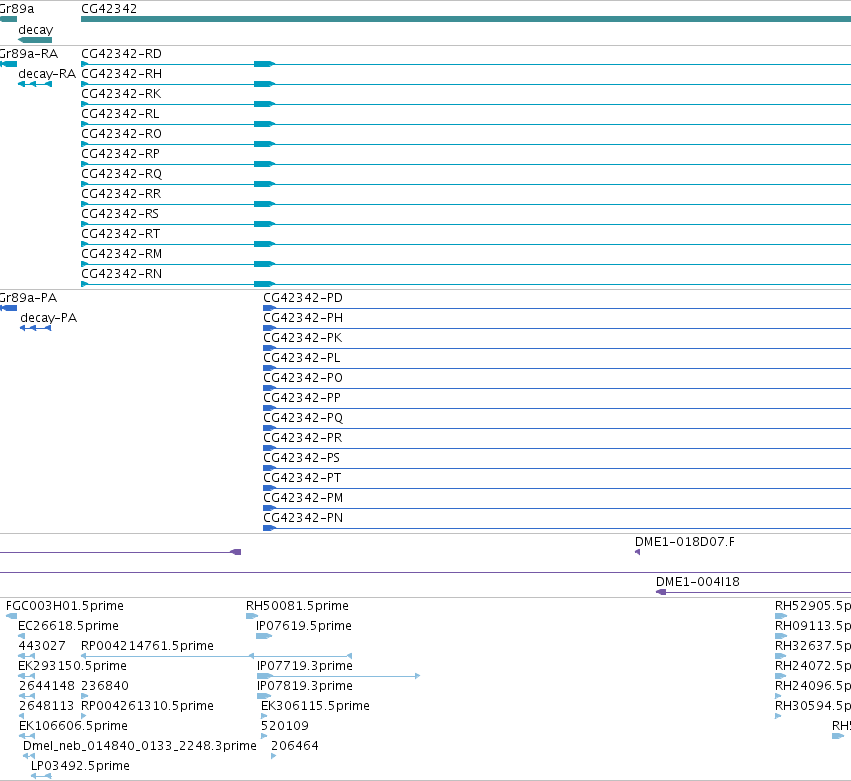Select EST LP03492.5prime
This screenshot has height=781, width=851.
click(80, 766)
